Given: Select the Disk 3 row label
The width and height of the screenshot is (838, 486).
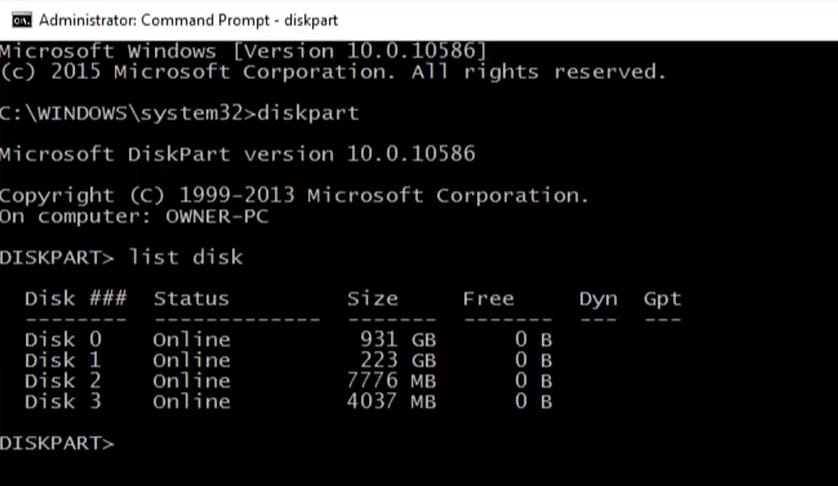Looking at the screenshot, I should [63, 402].
